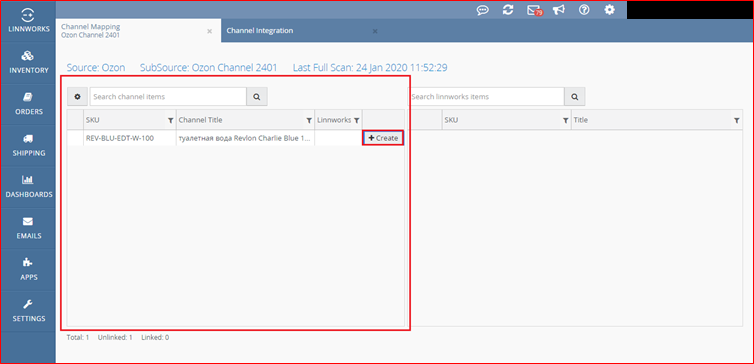Select the Revlon Charlie Blue channel title cell
The height and width of the screenshot is (364, 754).
[x=245, y=138]
